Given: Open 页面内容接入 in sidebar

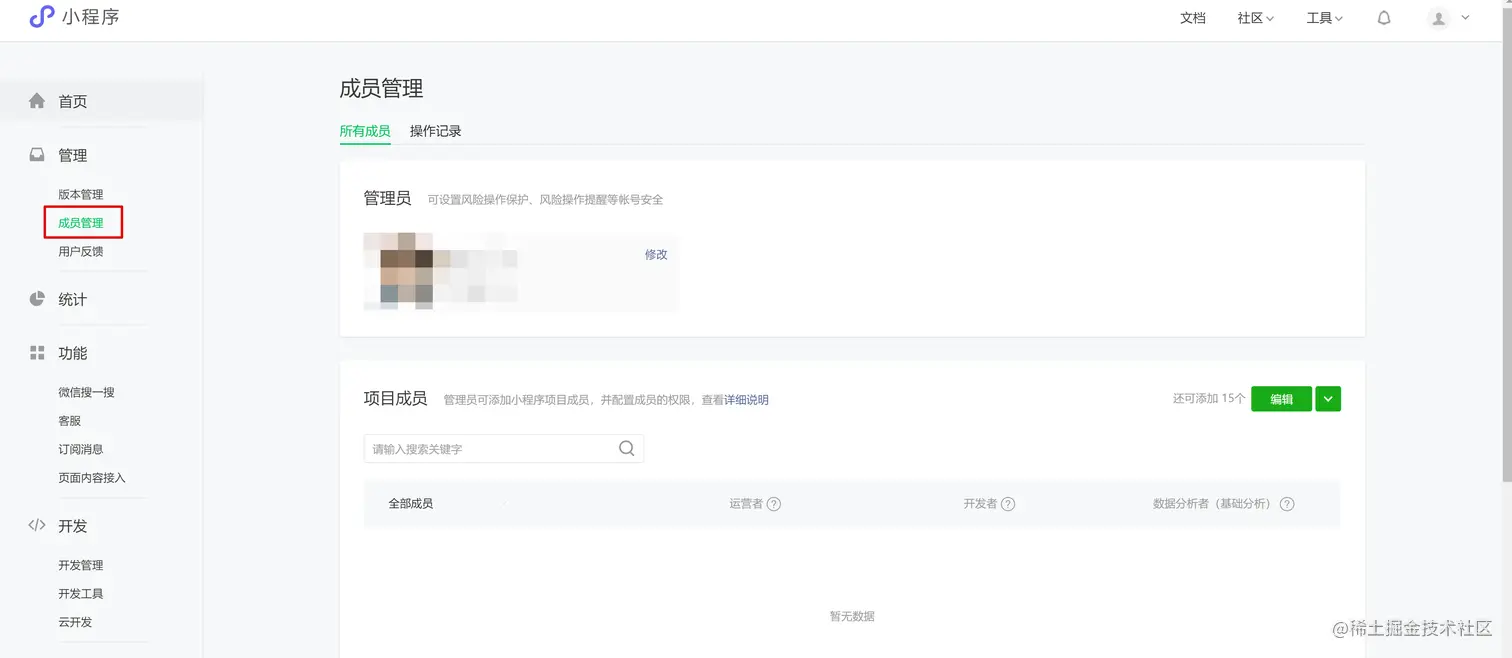Looking at the screenshot, I should click(92, 478).
